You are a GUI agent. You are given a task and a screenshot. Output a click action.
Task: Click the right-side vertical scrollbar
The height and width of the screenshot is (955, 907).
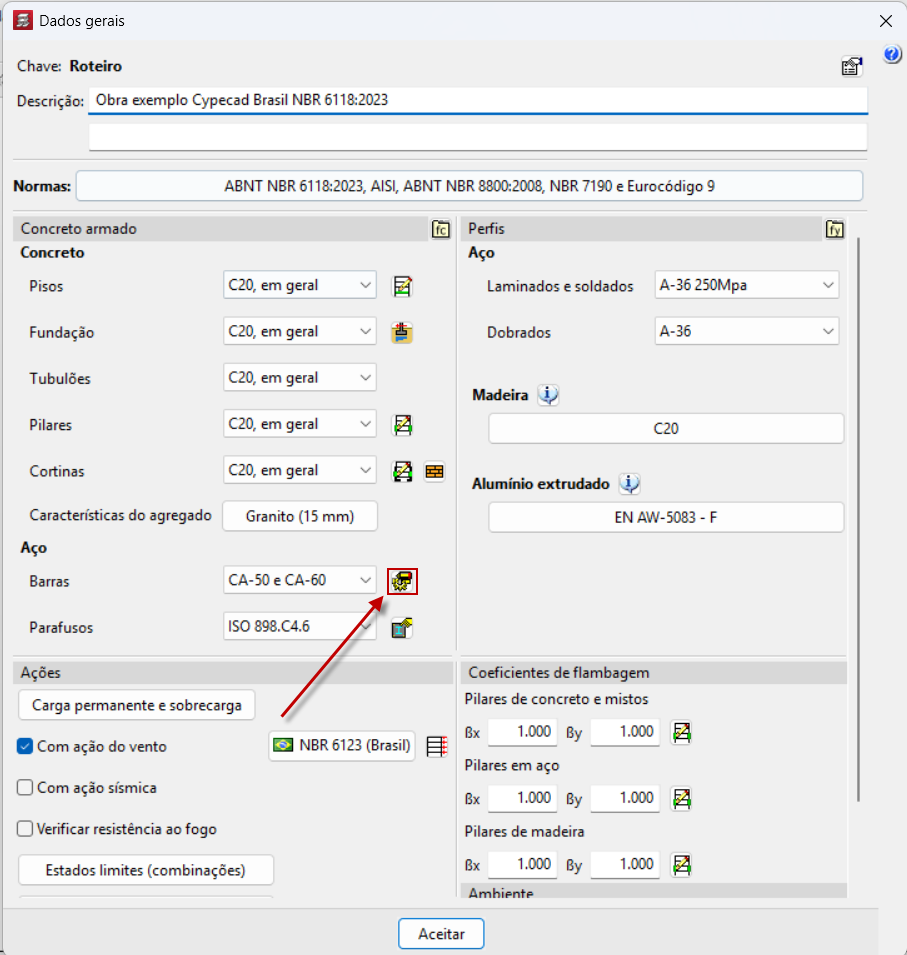point(858,520)
